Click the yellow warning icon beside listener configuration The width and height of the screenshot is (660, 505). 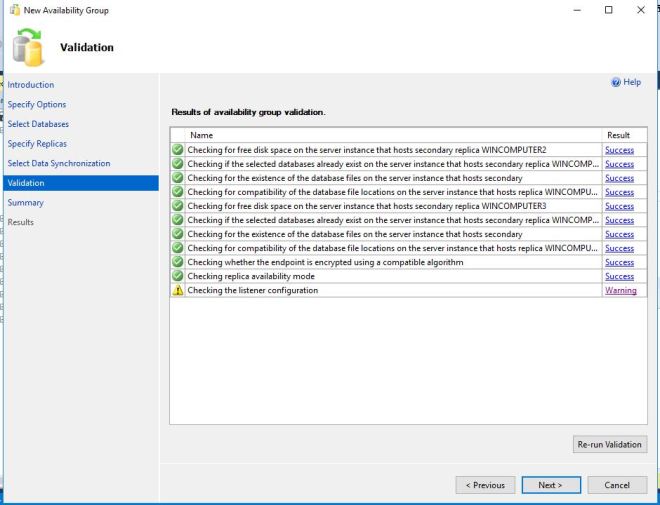coord(178,291)
